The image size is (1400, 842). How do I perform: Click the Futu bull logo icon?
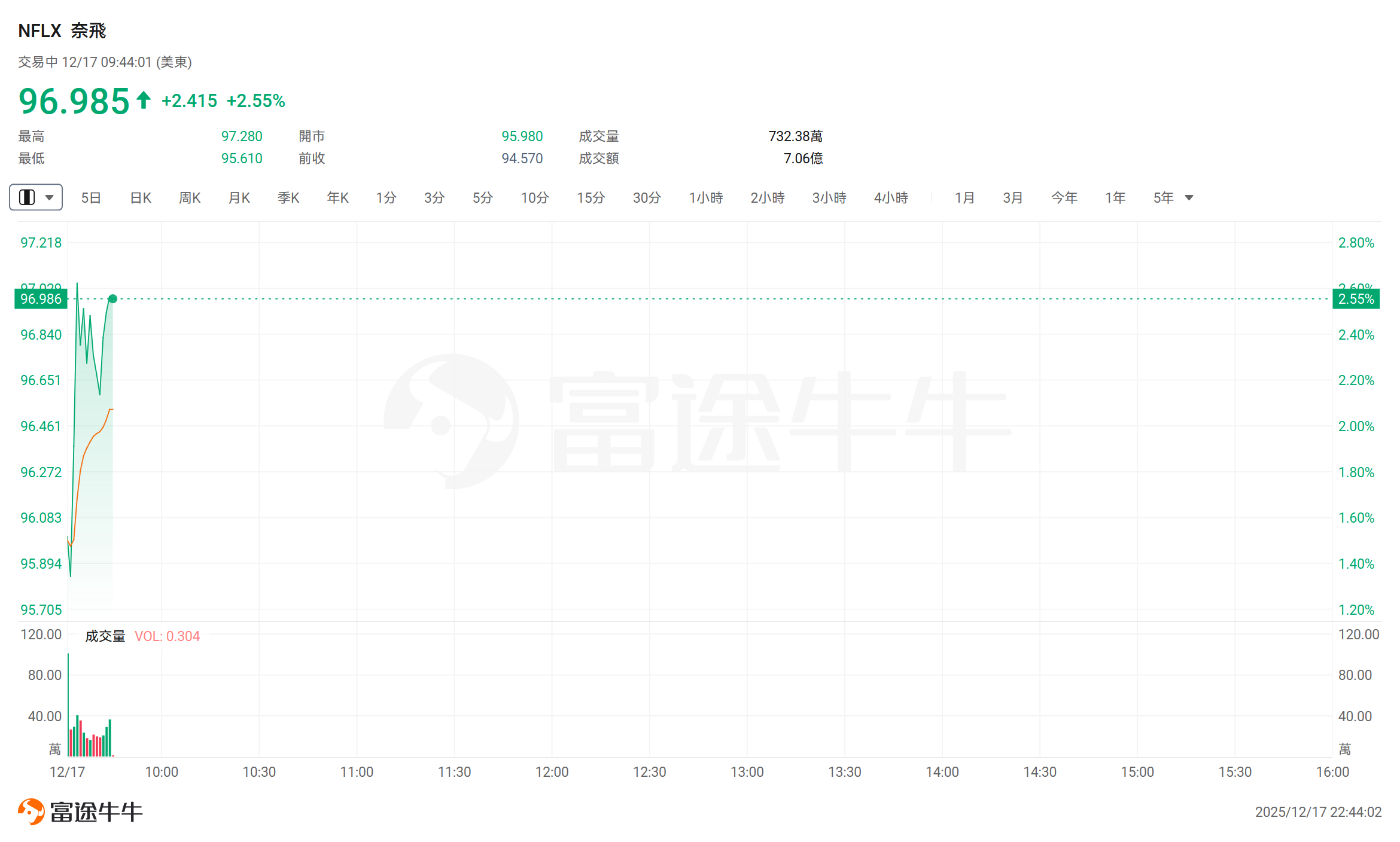[x=31, y=812]
